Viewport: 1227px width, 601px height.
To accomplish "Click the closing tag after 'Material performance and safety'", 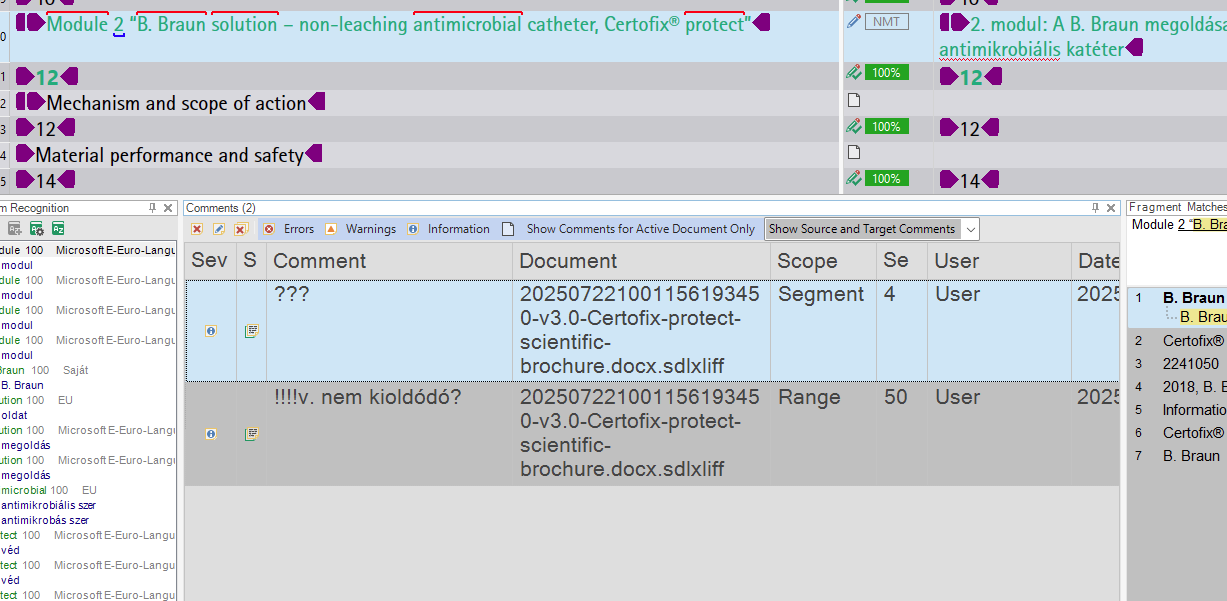I will (x=313, y=154).
